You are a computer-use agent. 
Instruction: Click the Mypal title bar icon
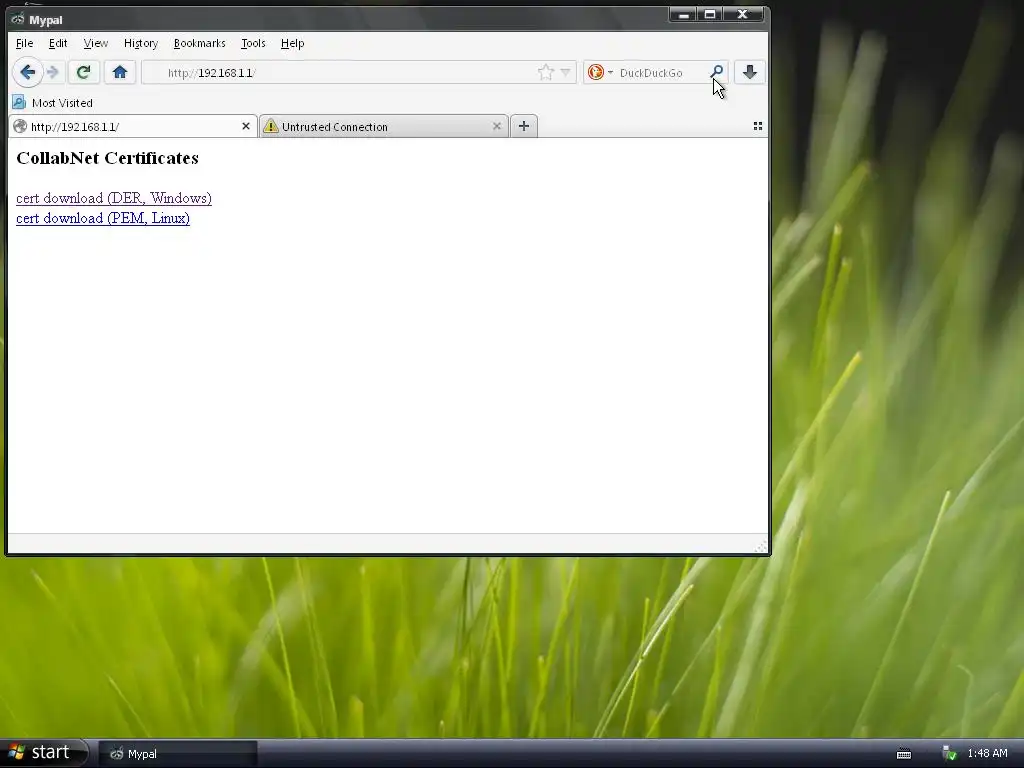[x=18, y=19]
